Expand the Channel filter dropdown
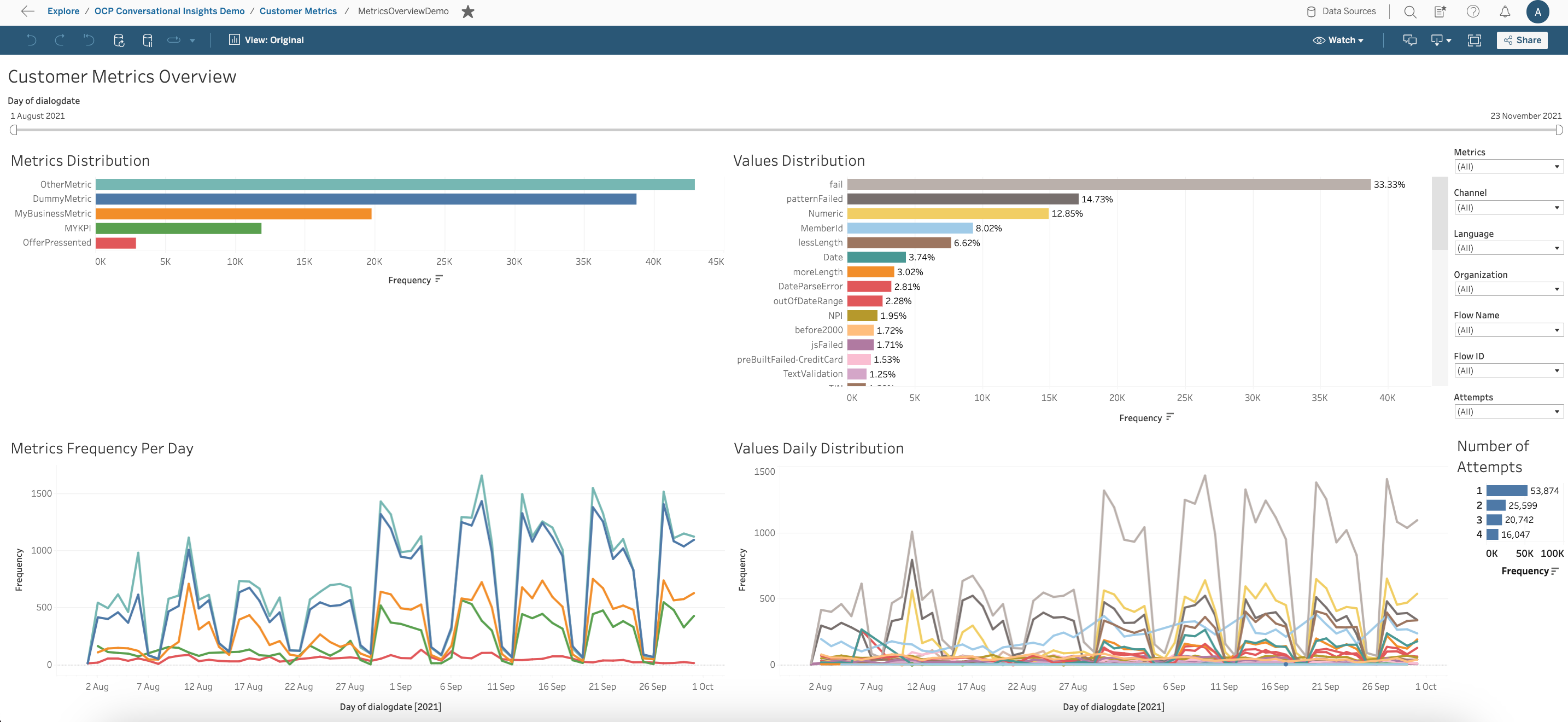The image size is (1568, 722). (x=1508, y=208)
